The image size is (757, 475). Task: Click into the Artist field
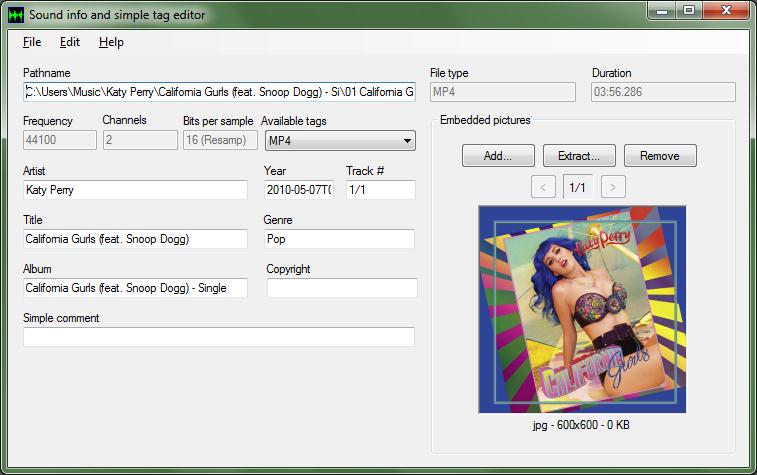135,190
